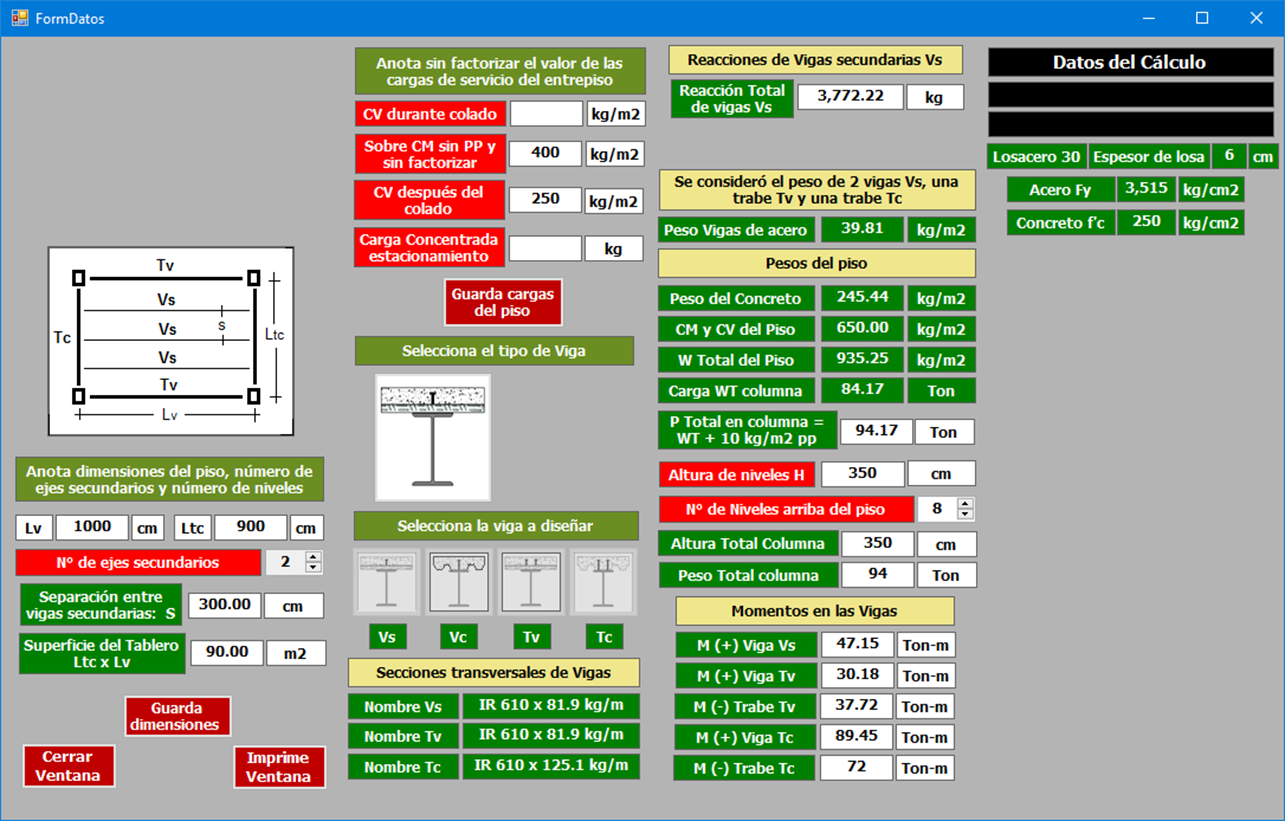This screenshot has width=1285, height=821.
Task: Click the M (-) Trabe Tv value 37.72
Action: tap(857, 706)
